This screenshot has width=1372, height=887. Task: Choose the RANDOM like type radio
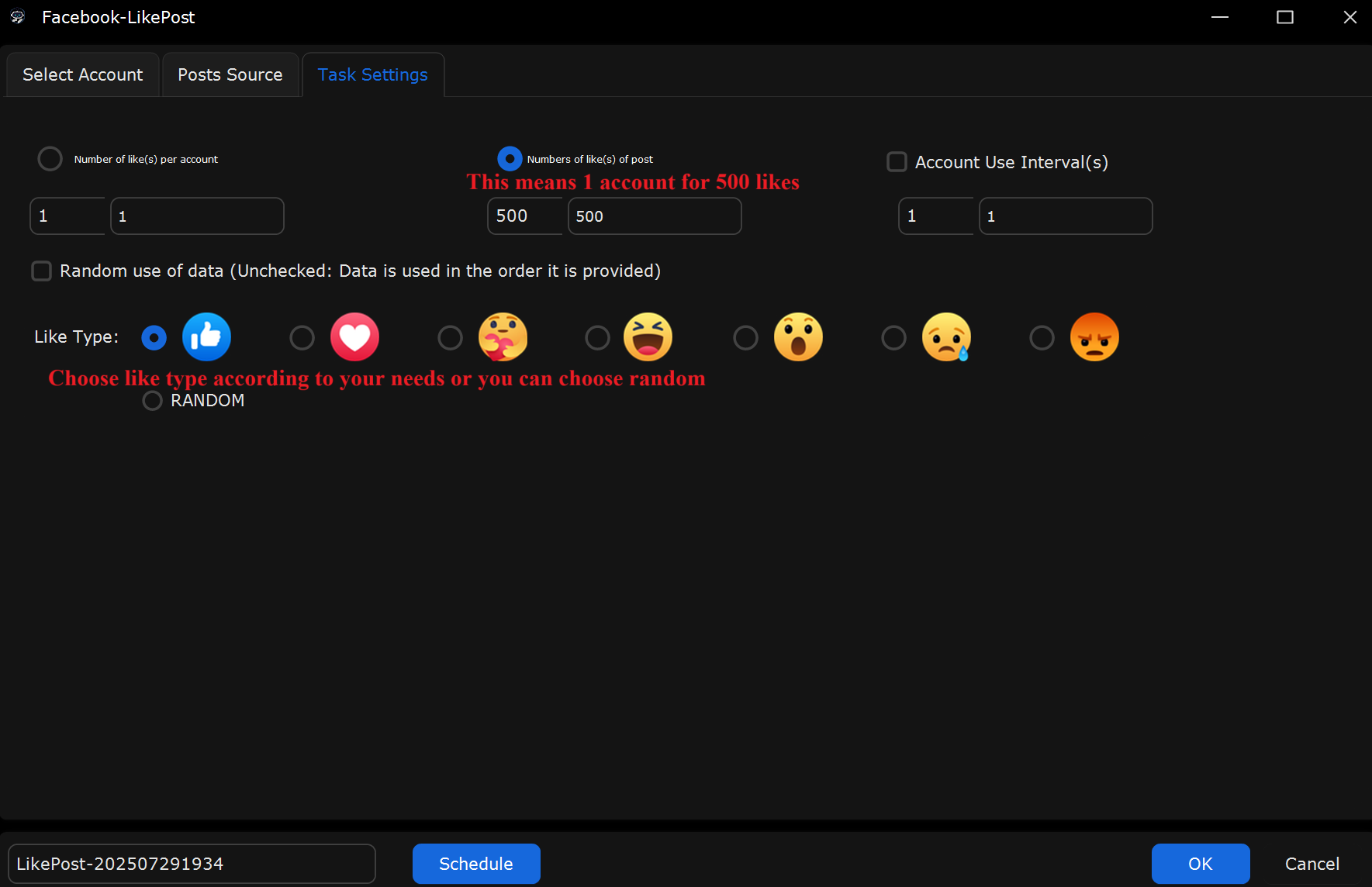[152, 400]
